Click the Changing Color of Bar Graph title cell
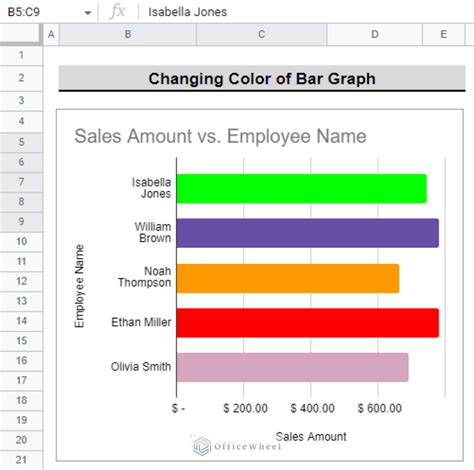474x470 pixels. 262,78
